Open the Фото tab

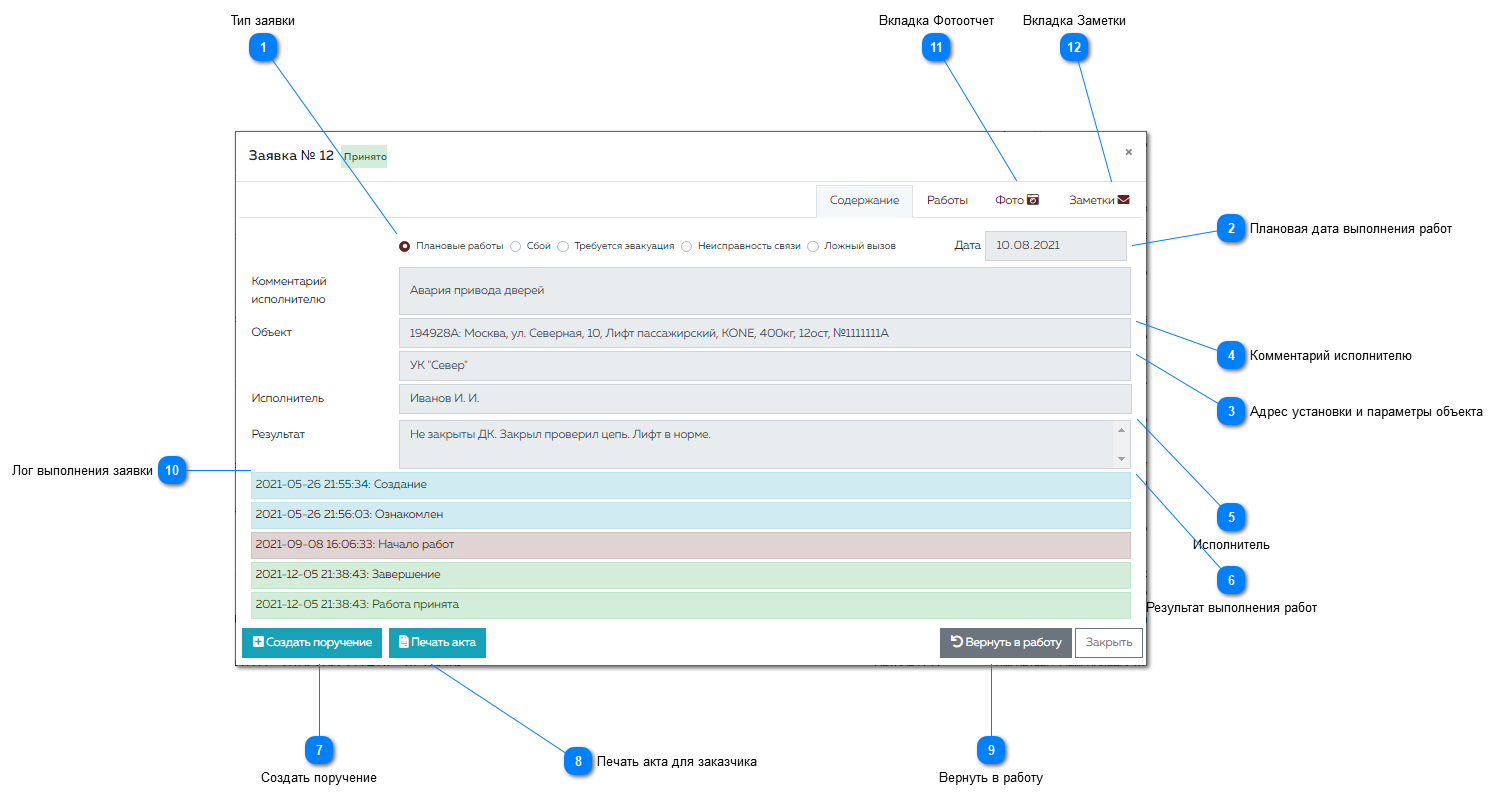pyautogui.click(x=1017, y=200)
